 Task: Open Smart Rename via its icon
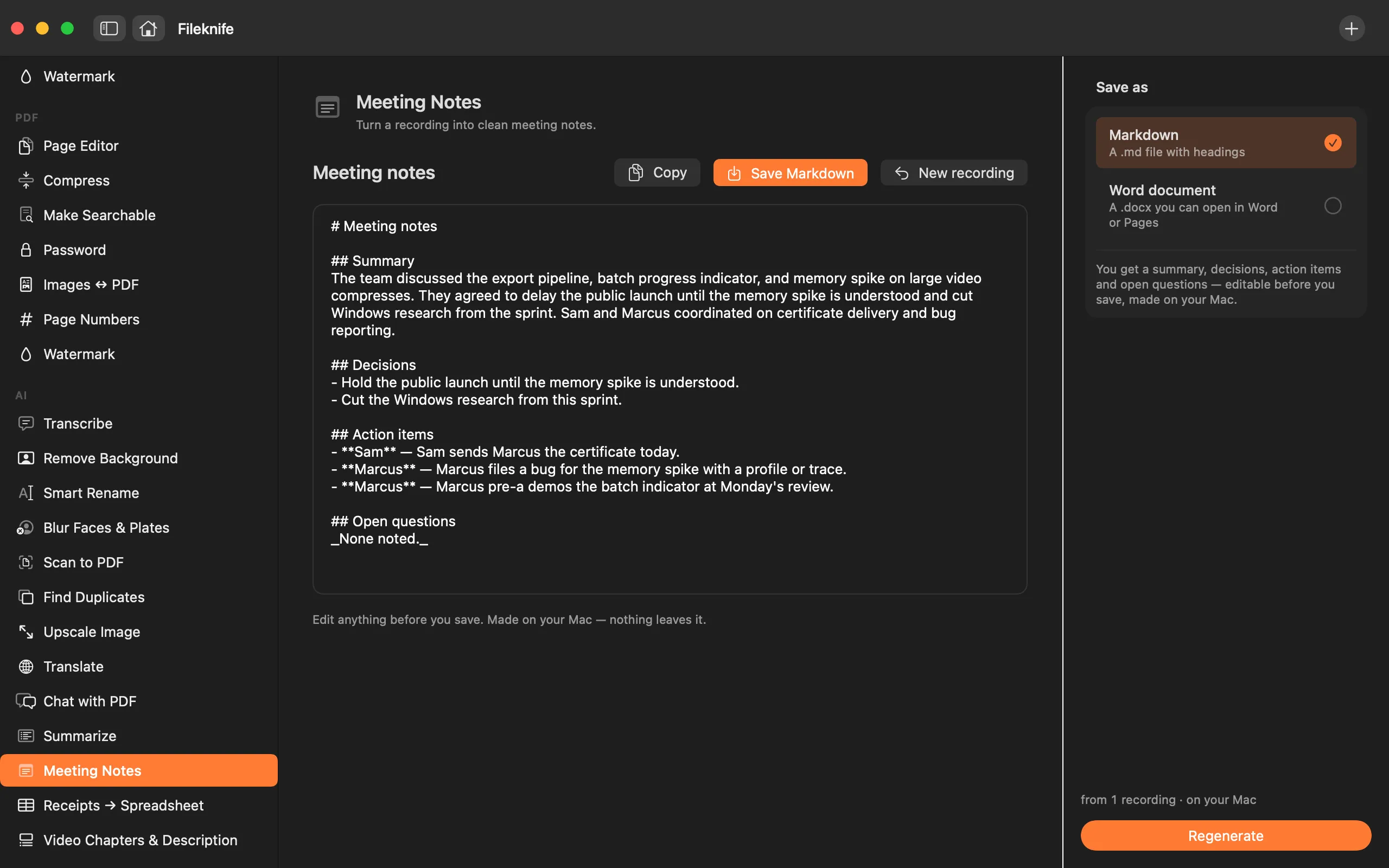(26, 493)
